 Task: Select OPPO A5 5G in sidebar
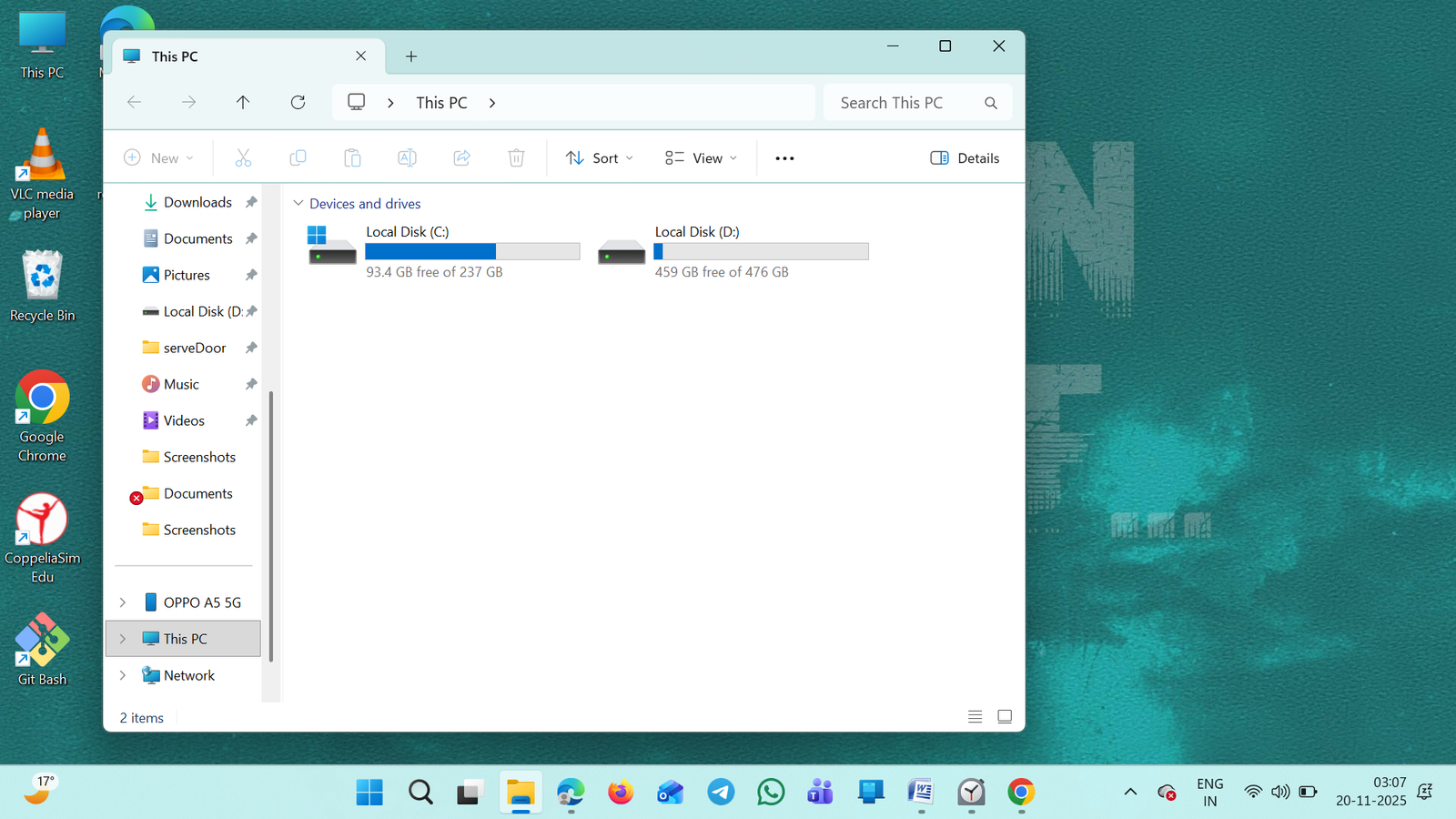coord(202,602)
